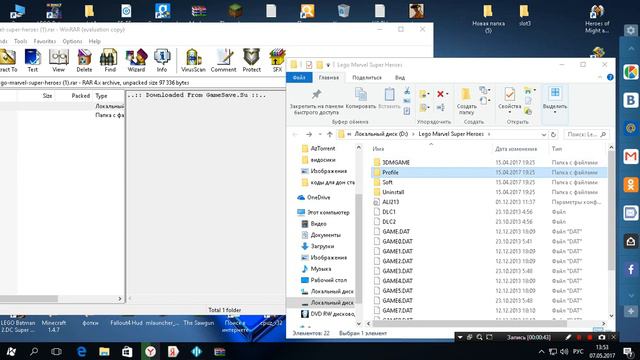This screenshot has height=360, width=640.
Task: Expand the address bar history dropdown
Action: coord(544,134)
